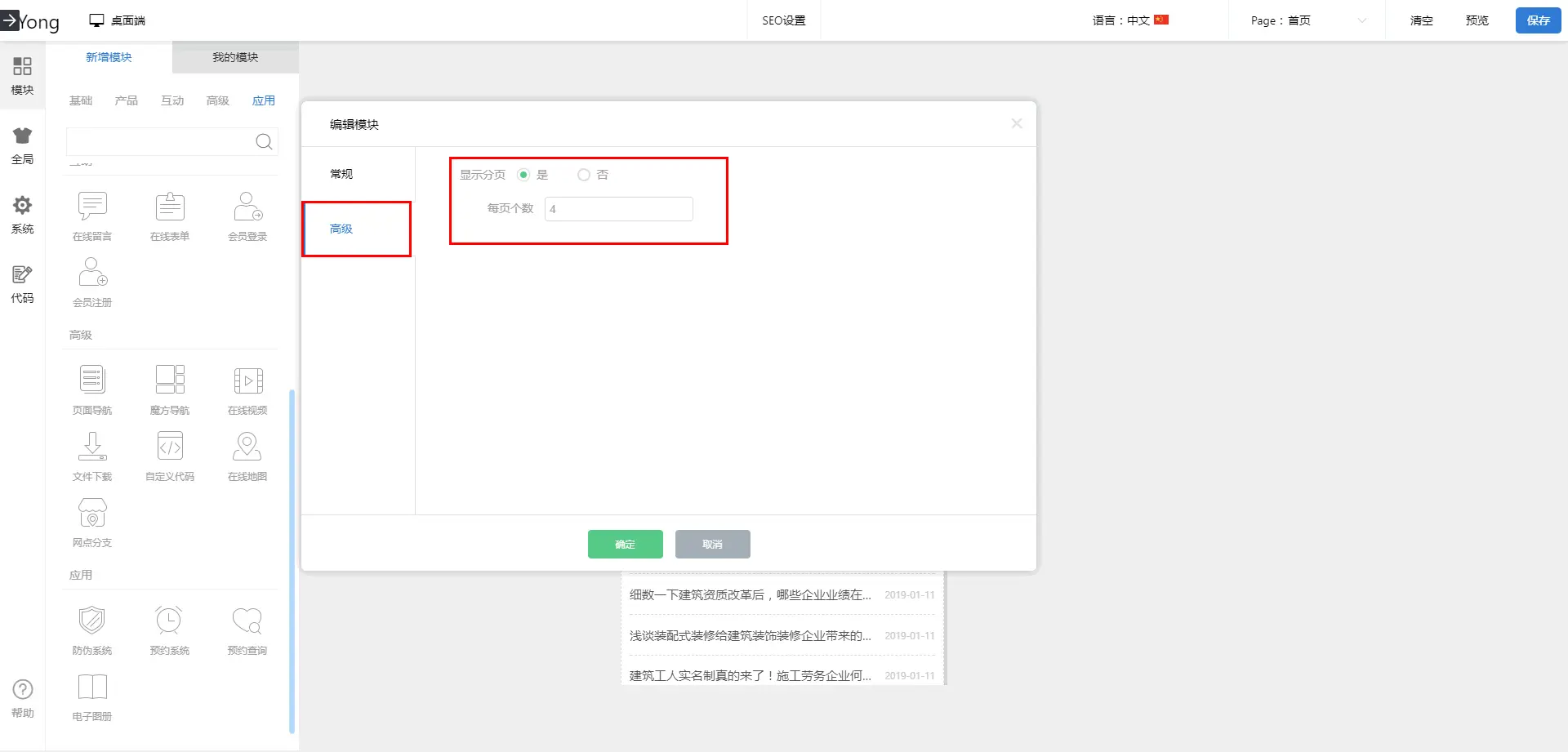Viewport: 1568px width, 752px height.
Task: Open the 预约系统 booking clock icon
Action: pyautogui.click(x=170, y=621)
